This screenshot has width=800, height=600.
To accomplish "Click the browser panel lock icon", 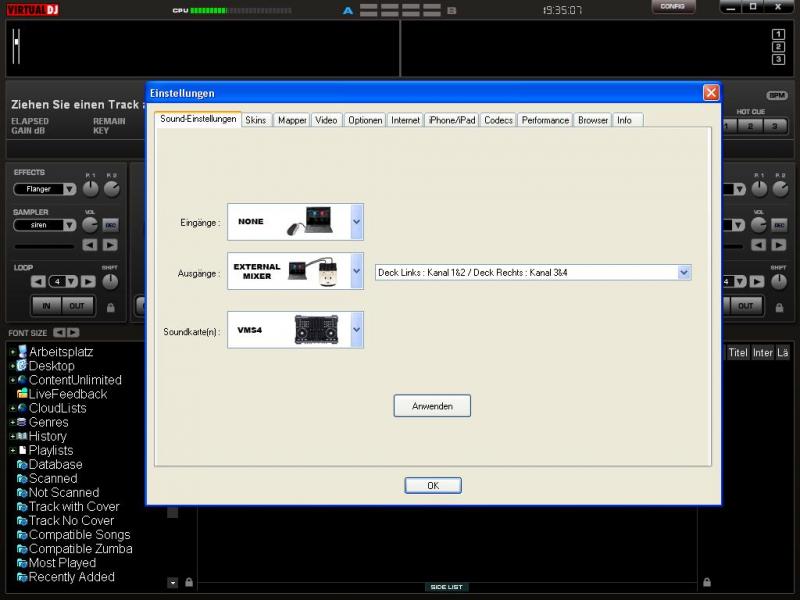I will click(x=188, y=582).
